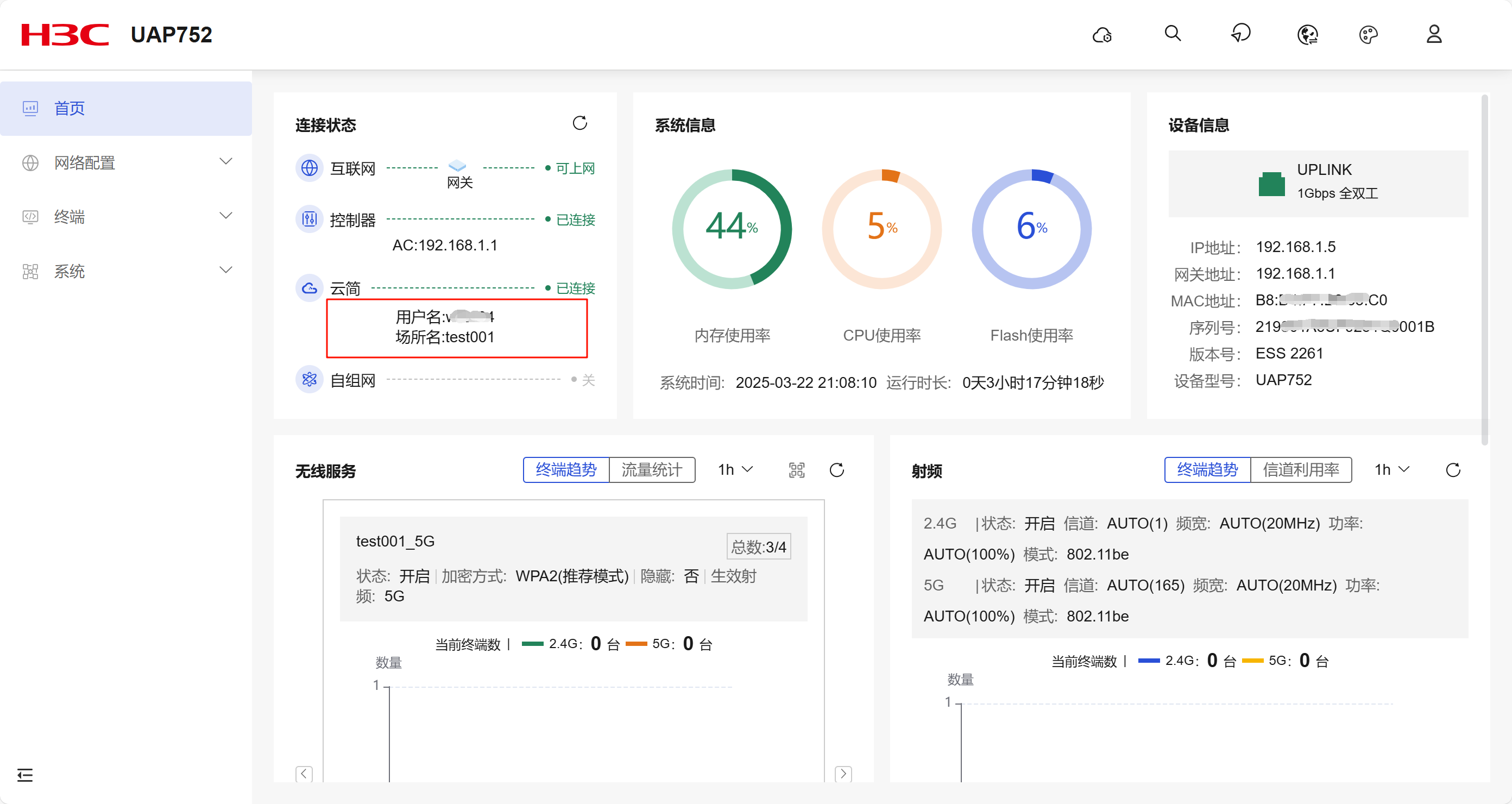Refresh the 连接状态 panel
Image resolution: width=1512 pixels, height=804 pixels.
point(579,123)
